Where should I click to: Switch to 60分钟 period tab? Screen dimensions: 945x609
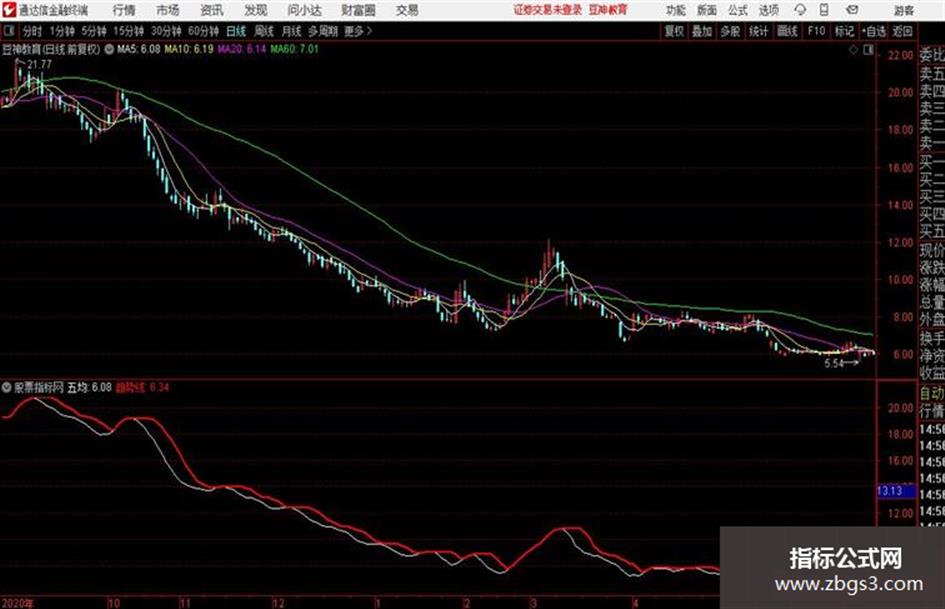pyautogui.click(x=203, y=31)
